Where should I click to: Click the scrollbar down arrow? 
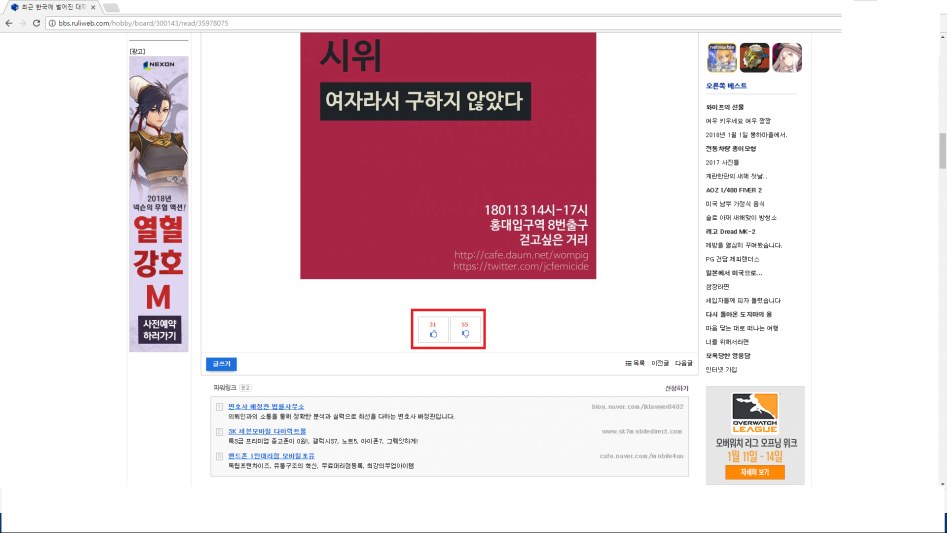coord(942,484)
